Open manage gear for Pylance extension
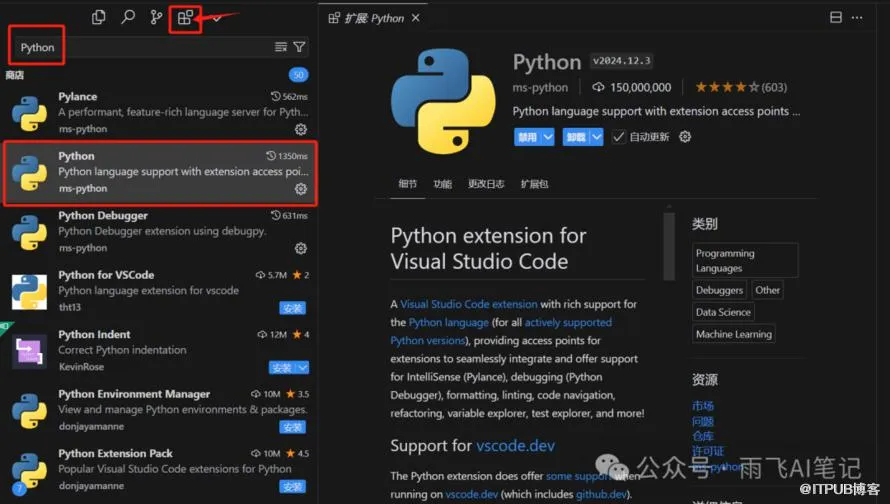Screen dimensions: 890x504 [x=301, y=130]
